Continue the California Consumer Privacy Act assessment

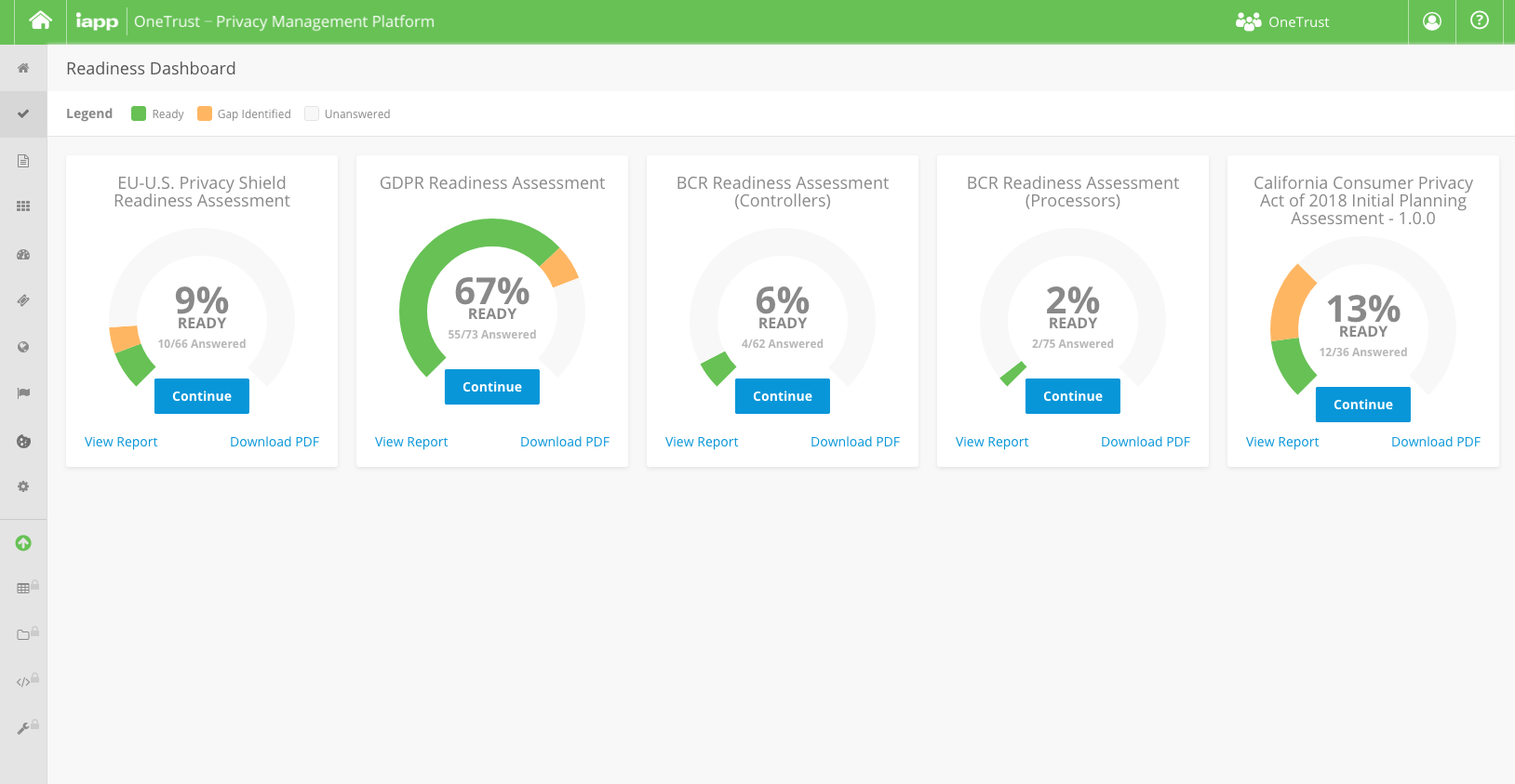click(1363, 405)
